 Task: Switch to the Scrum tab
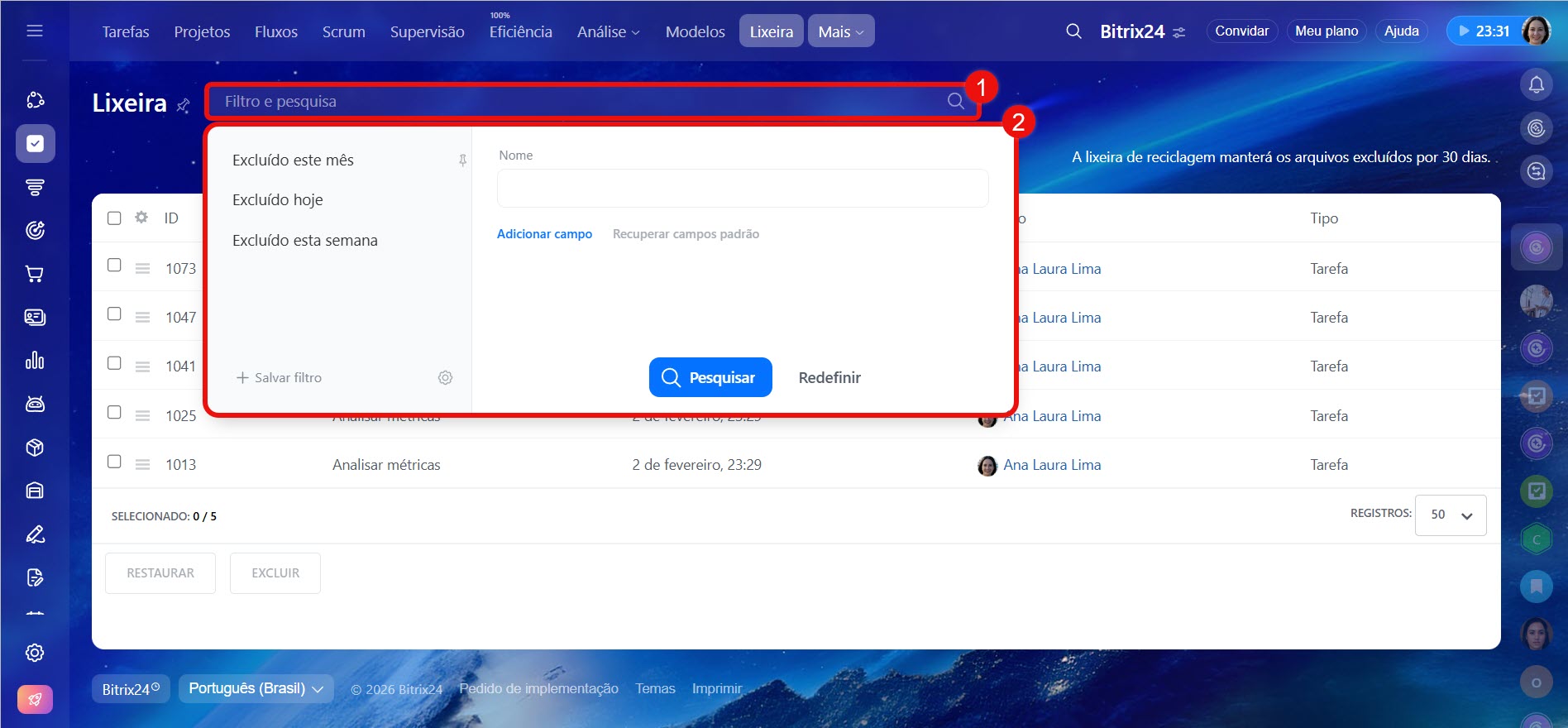point(343,31)
